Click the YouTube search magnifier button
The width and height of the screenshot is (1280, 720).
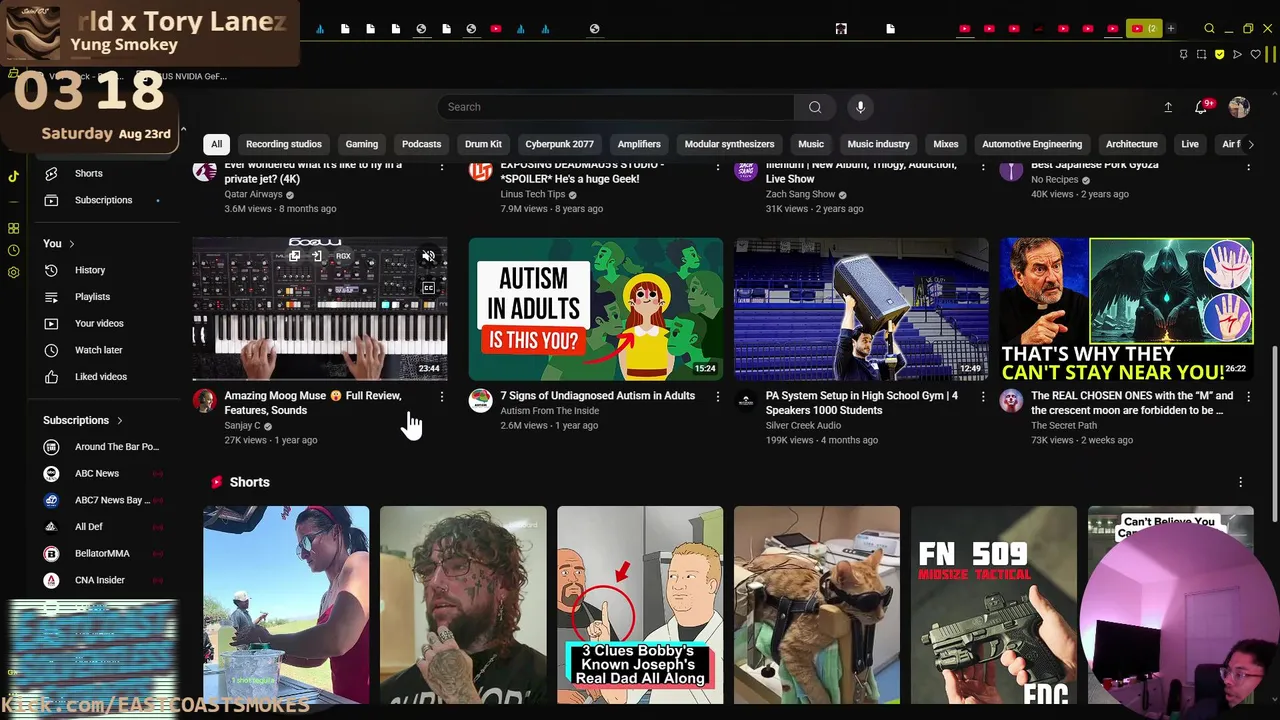tap(815, 107)
